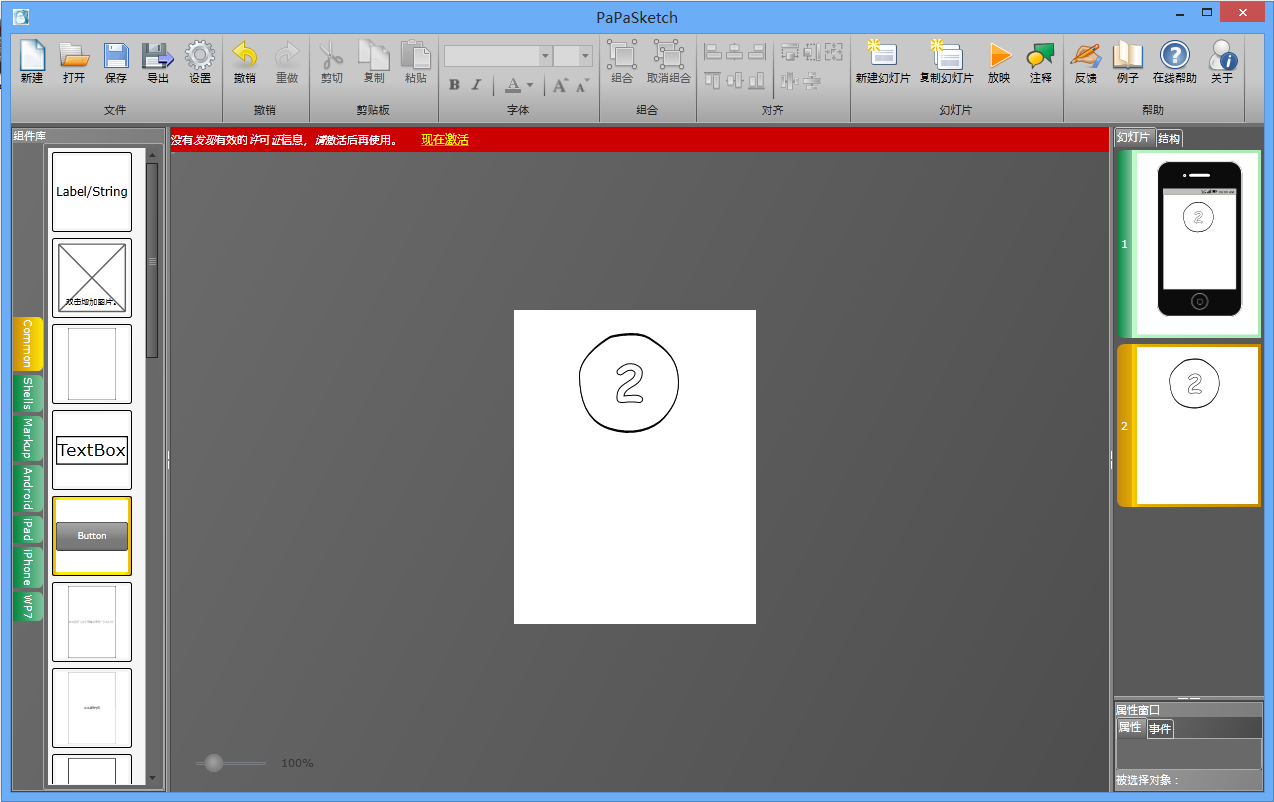Save the project with 保存
Image resolution: width=1274 pixels, height=802 pixels.
pyautogui.click(x=116, y=62)
